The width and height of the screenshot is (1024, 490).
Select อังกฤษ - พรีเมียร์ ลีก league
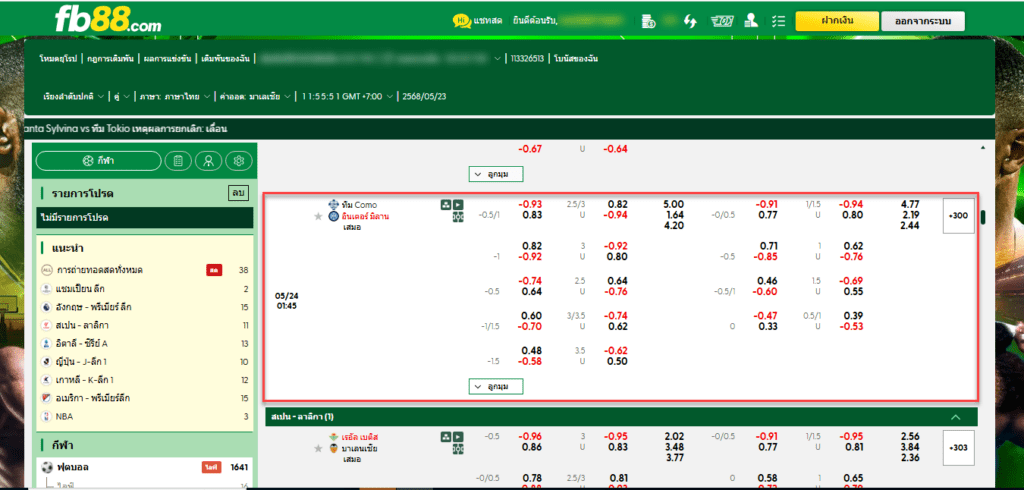[144, 306]
